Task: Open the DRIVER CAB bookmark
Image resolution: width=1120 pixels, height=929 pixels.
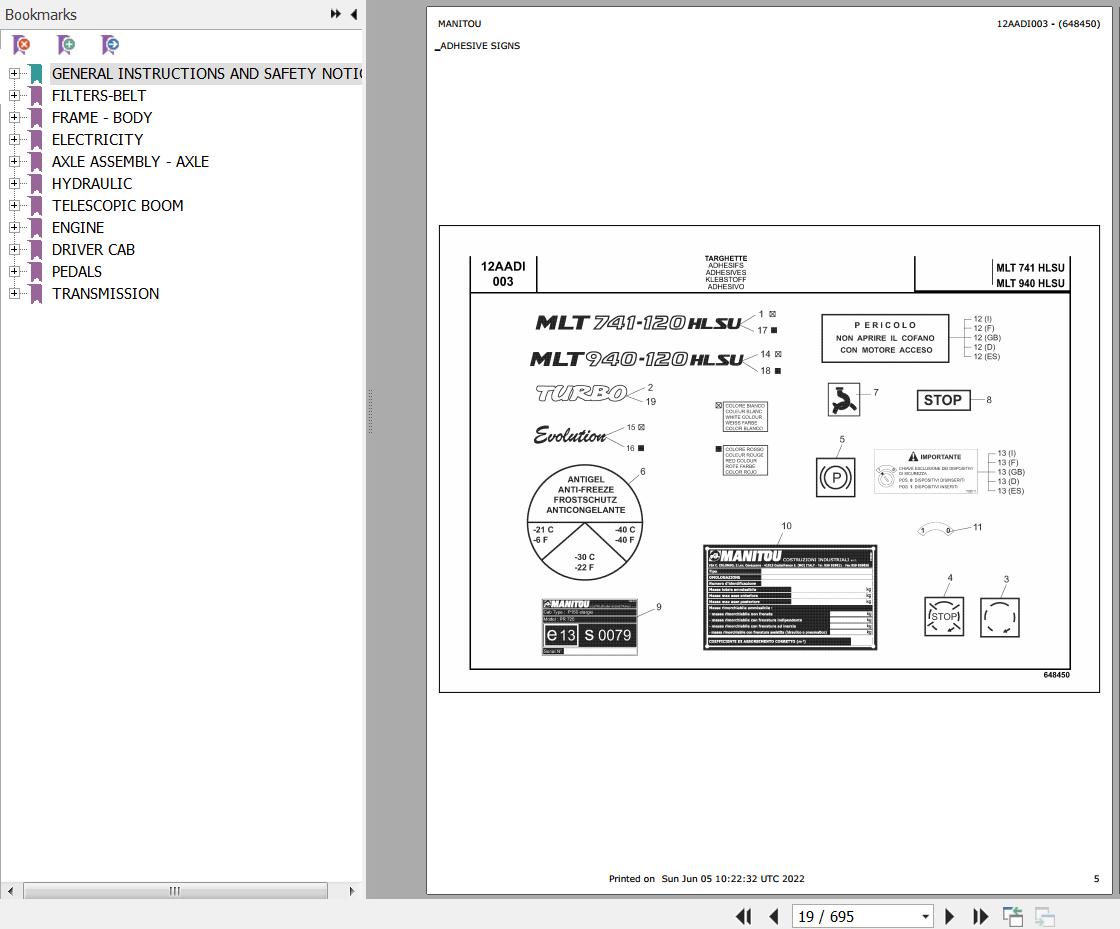Action: click(x=93, y=249)
